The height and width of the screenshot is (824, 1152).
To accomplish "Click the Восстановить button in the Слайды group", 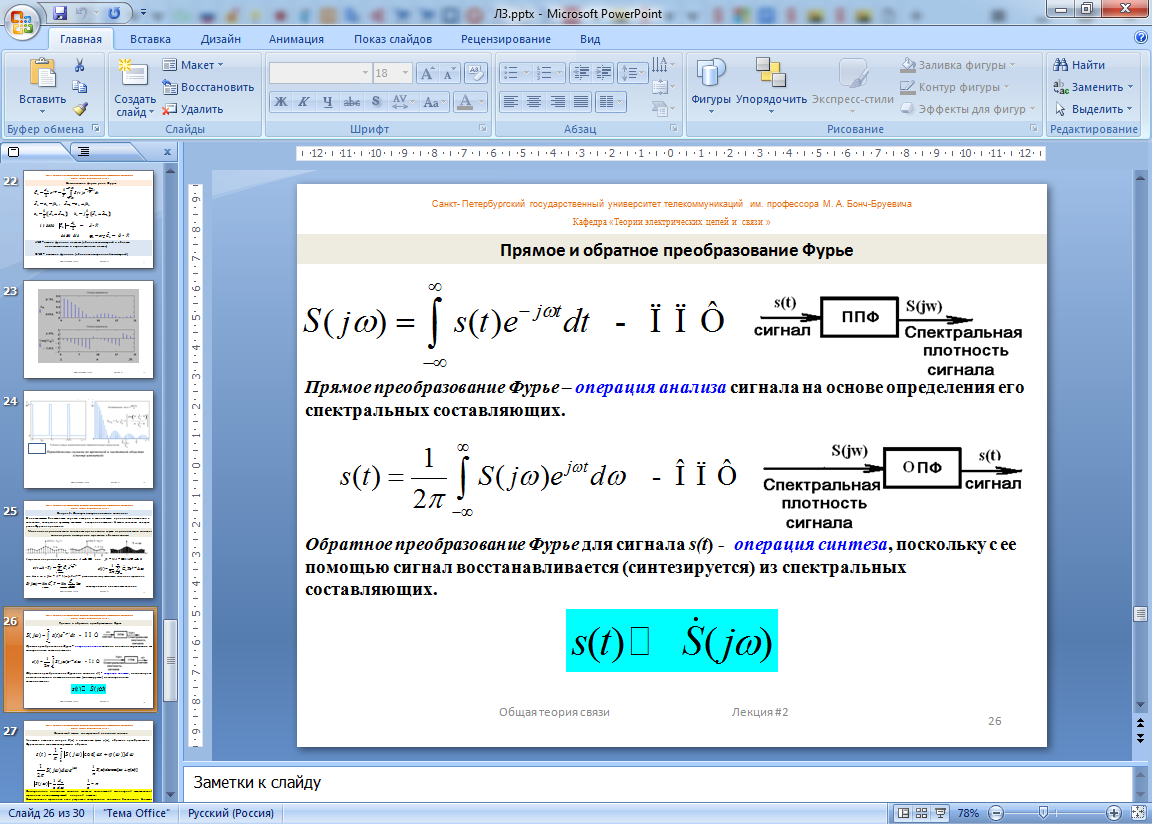I will [x=208, y=87].
